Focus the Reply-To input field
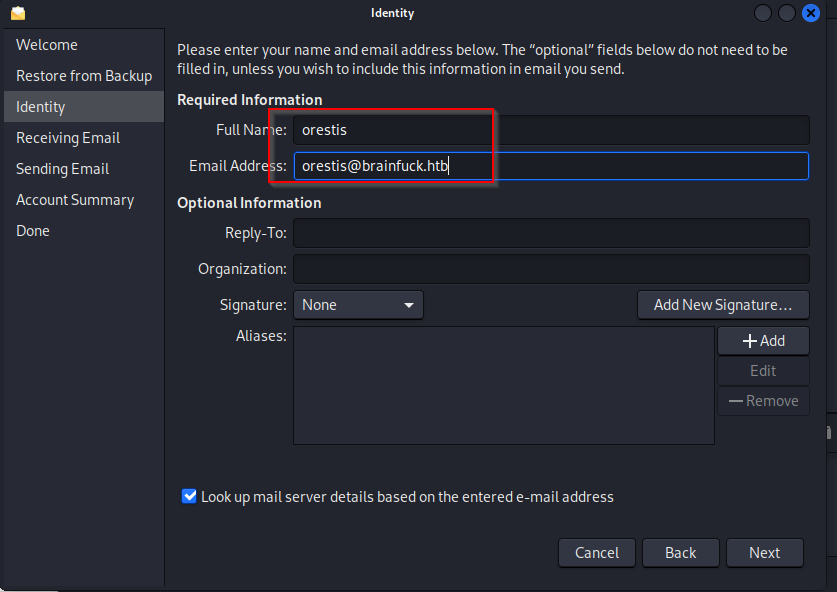Screen dimensions: 837x592 [x=550, y=233]
